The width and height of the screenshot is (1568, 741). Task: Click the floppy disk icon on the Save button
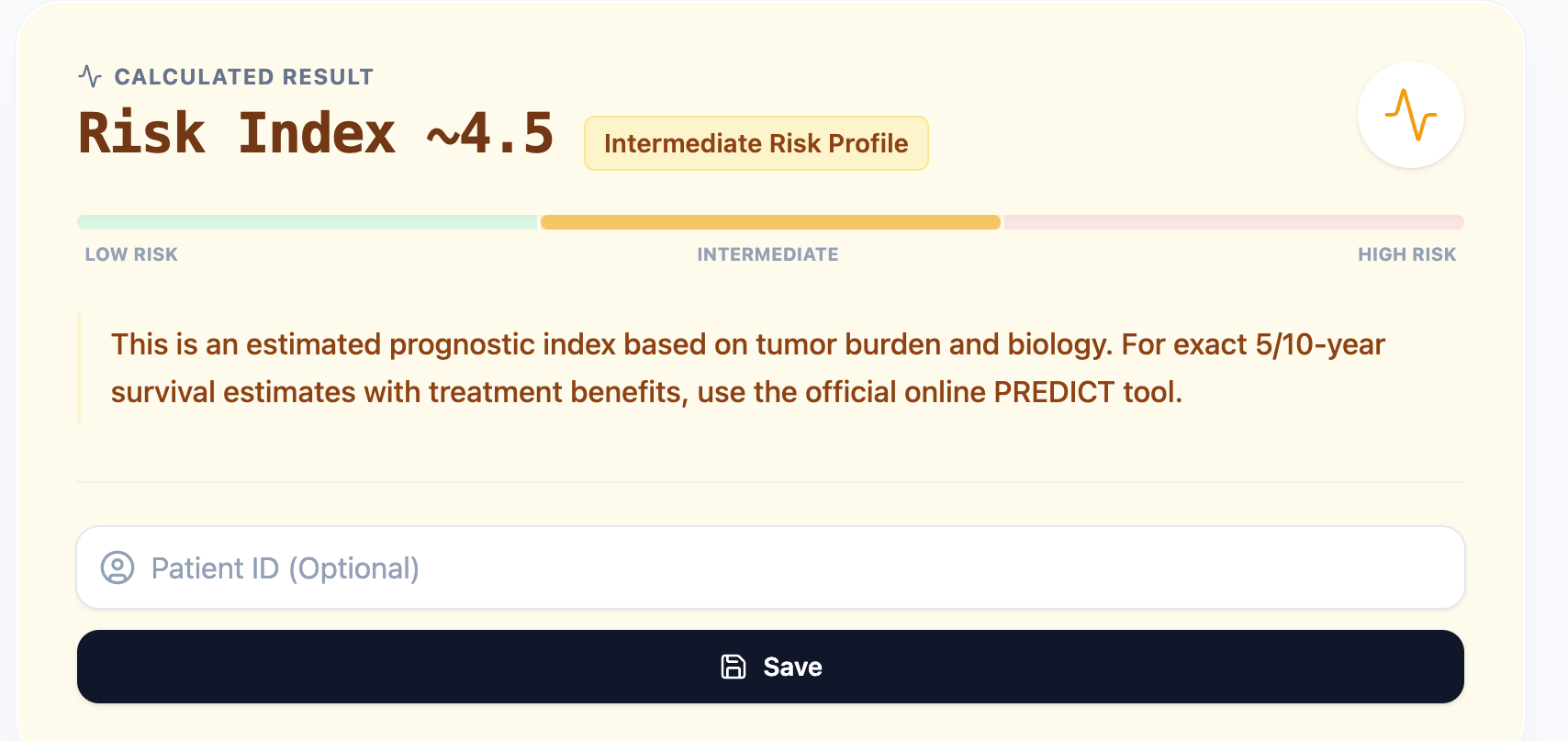click(733, 667)
